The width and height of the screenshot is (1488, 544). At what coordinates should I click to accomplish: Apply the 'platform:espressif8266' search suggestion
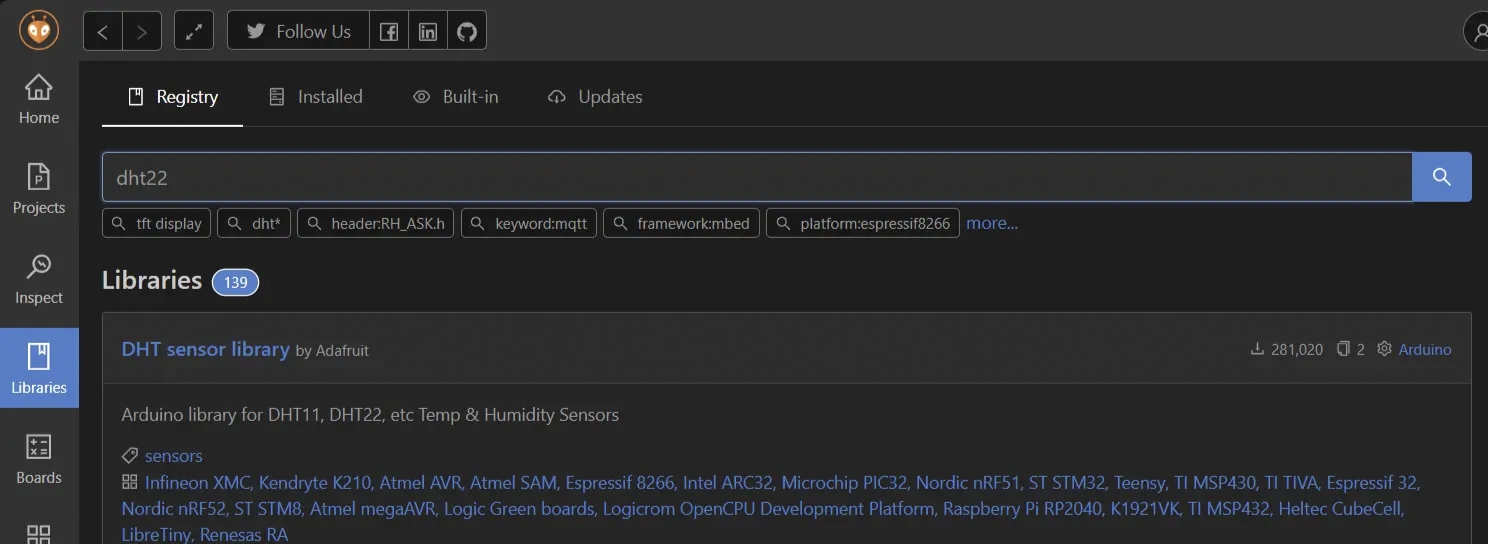point(863,223)
